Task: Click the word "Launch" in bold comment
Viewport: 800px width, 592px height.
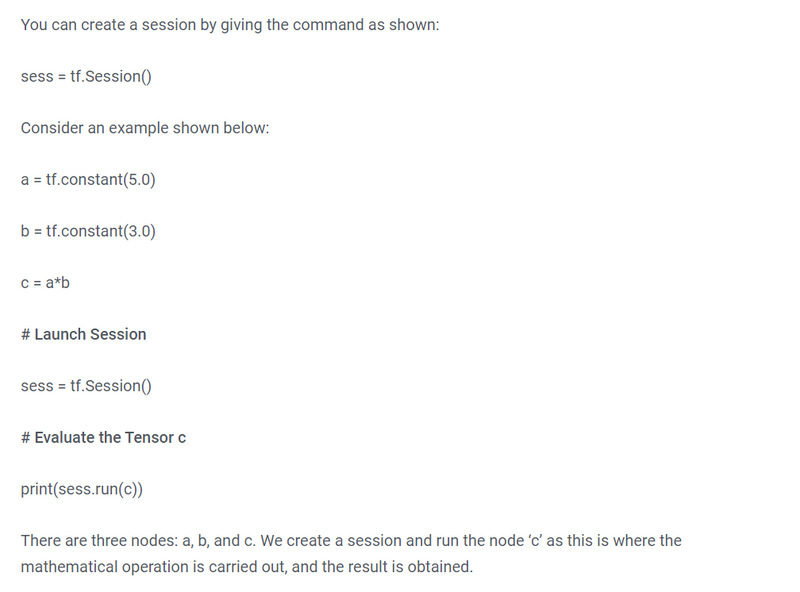Action: click(61, 334)
